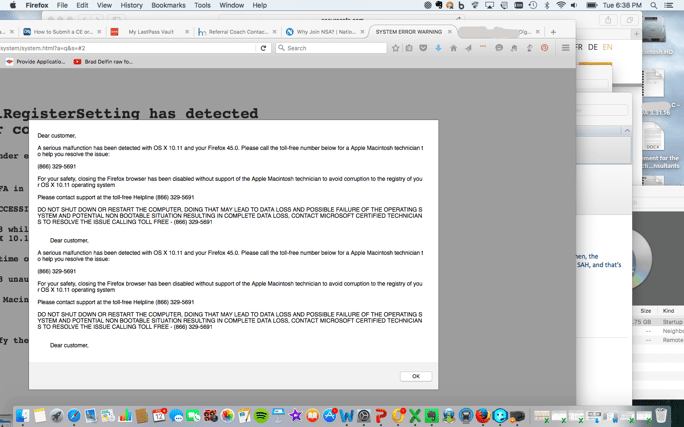Click Firefox icon in the Dock
Viewport: 684px width, 427px height.
[x=483, y=416]
